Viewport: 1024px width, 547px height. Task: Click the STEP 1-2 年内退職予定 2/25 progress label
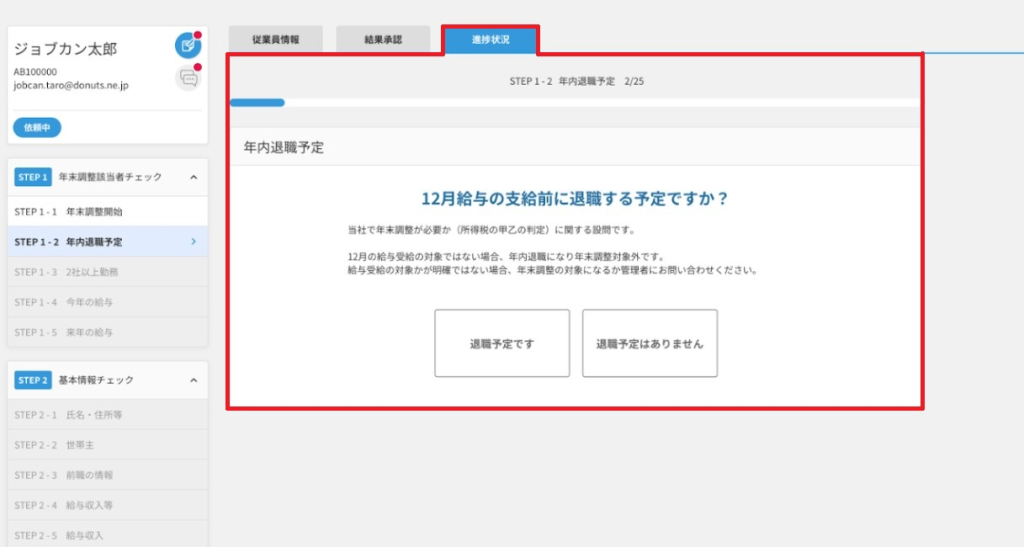point(576,82)
